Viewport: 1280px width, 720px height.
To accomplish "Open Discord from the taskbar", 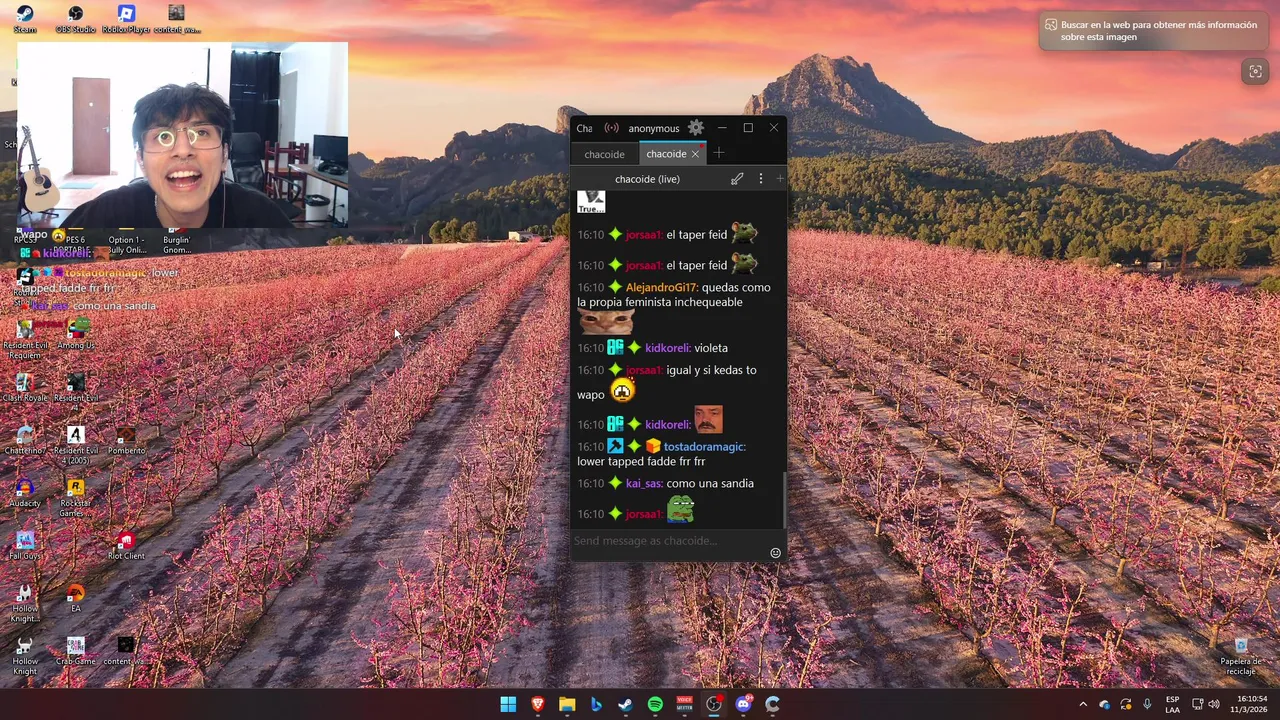I will [x=743, y=704].
